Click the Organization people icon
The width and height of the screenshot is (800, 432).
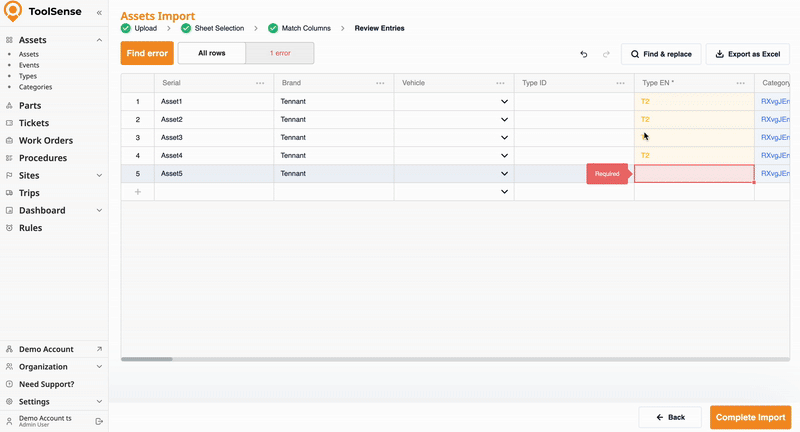9,367
